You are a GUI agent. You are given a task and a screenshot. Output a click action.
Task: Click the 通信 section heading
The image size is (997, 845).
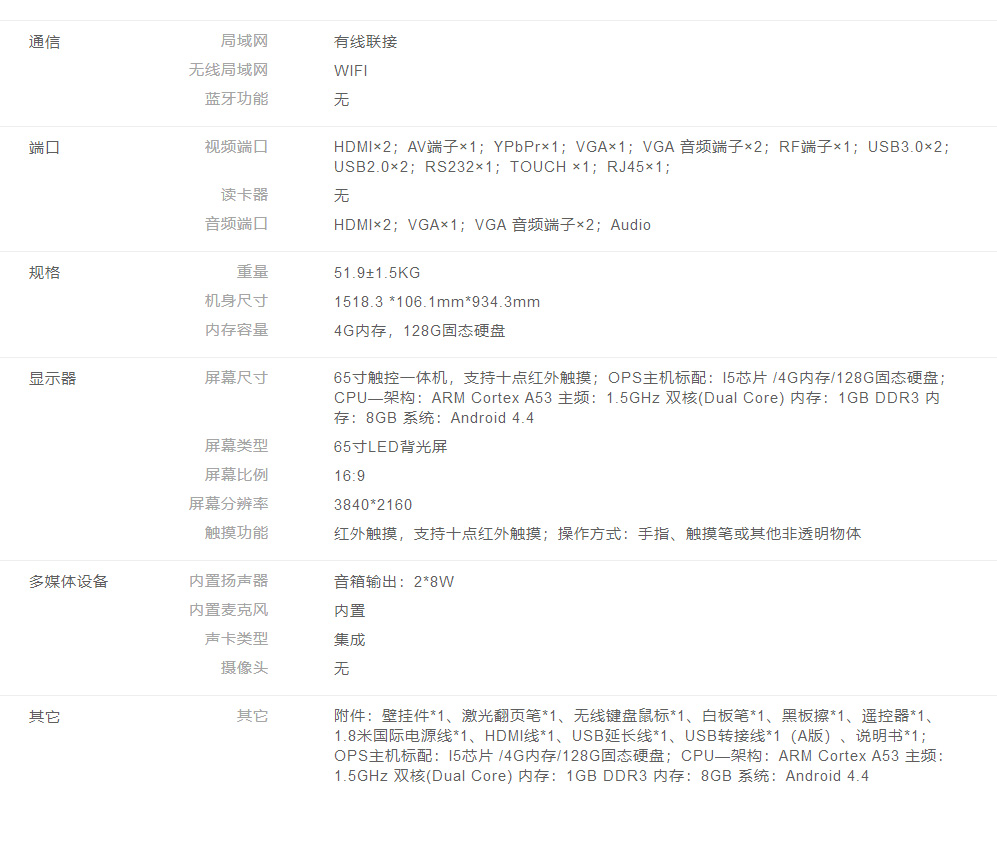tap(45, 42)
